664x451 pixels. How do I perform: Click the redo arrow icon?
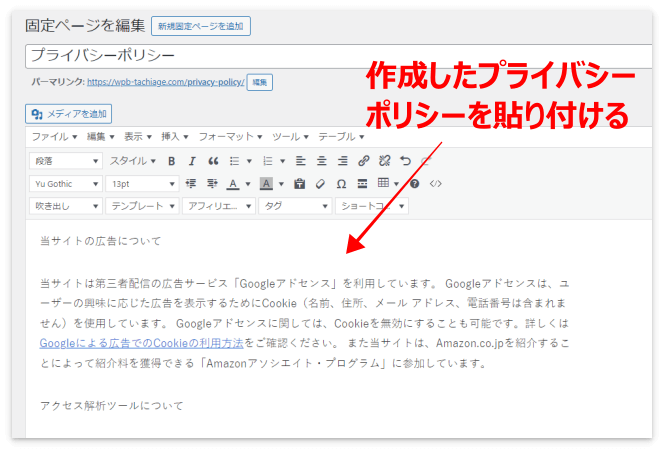click(x=426, y=161)
